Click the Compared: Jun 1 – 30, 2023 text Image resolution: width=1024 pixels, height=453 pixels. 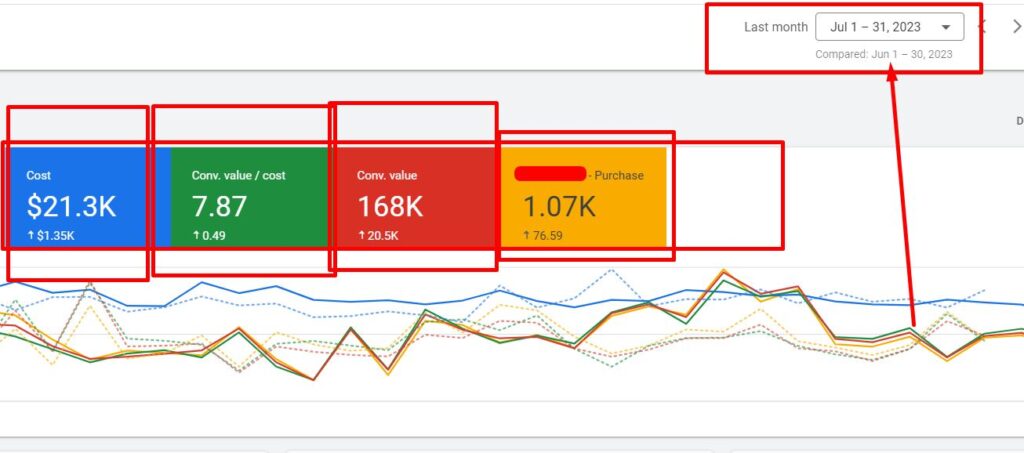point(883,54)
